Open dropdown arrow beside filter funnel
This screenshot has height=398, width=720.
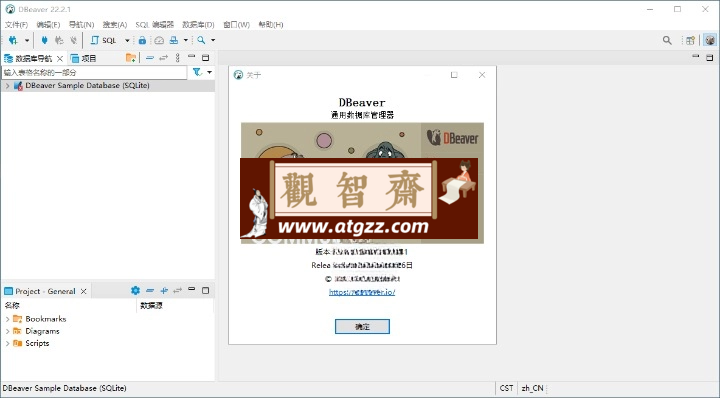point(209,73)
